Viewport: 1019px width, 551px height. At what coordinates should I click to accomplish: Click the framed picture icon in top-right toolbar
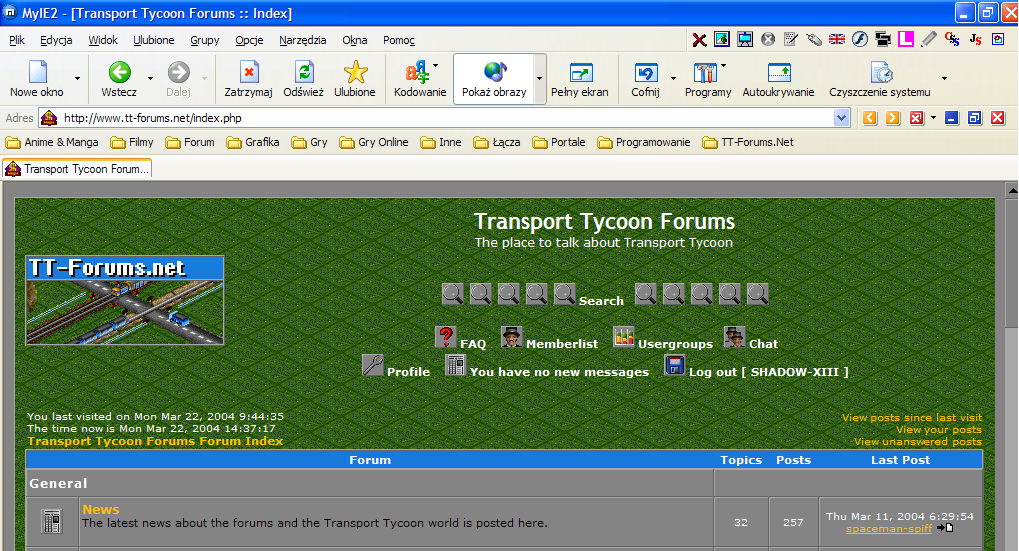click(x=722, y=40)
